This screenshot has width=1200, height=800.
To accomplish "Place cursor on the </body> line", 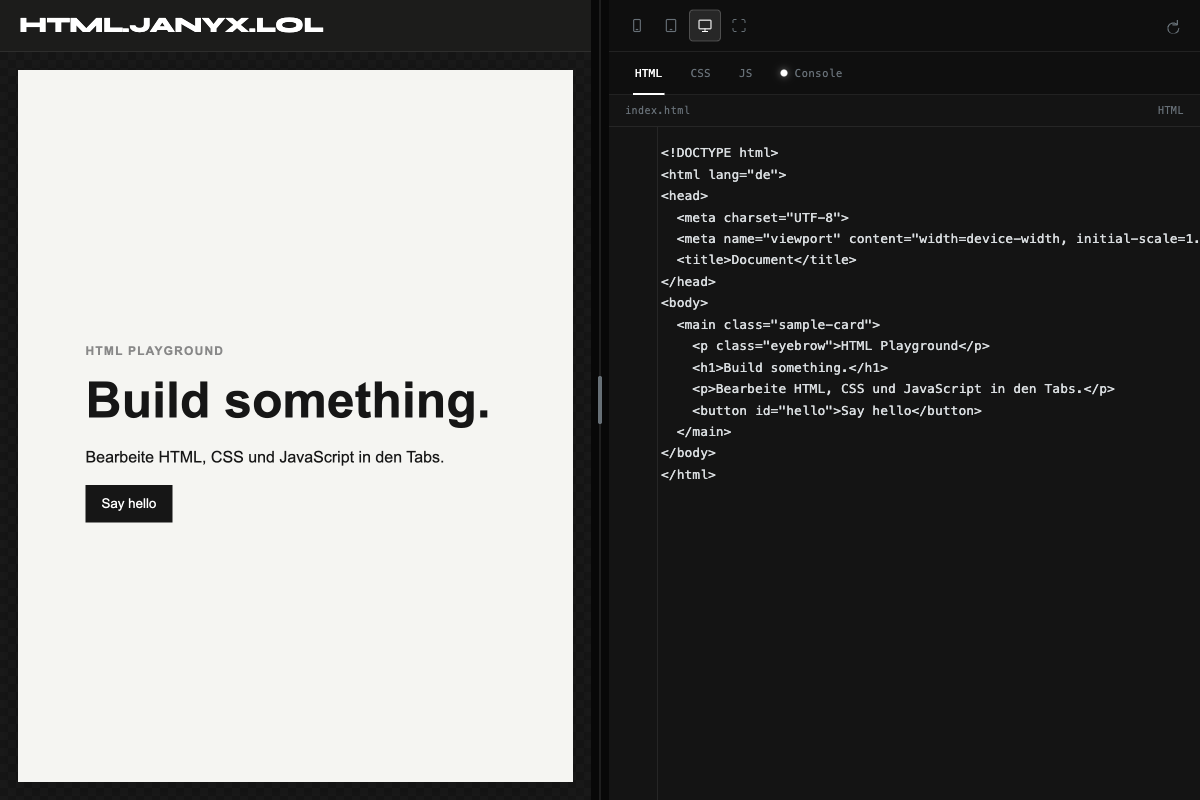I will tap(688, 453).
